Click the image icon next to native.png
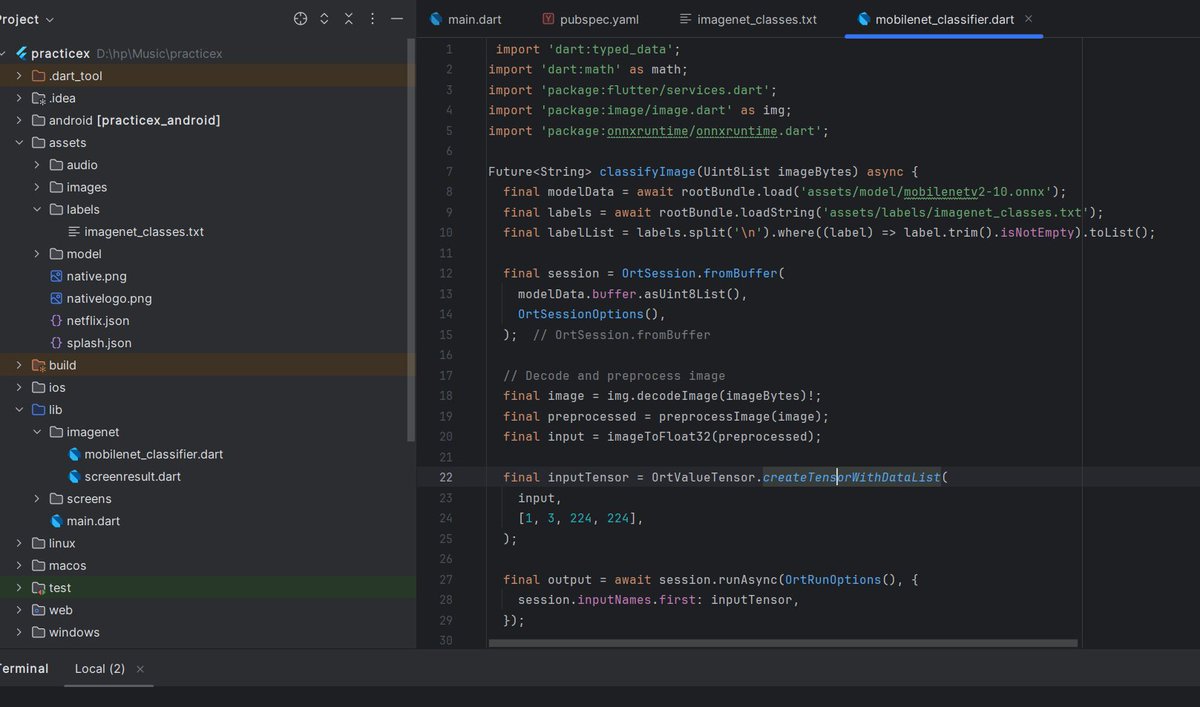Viewport: 1200px width, 707px height. 57,276
